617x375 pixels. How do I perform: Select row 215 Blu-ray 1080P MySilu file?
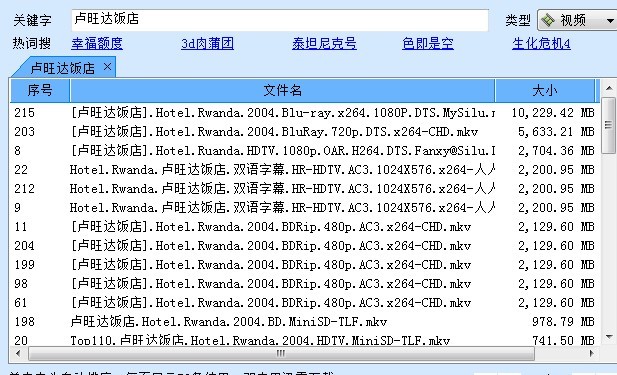[x=305, y=113]
